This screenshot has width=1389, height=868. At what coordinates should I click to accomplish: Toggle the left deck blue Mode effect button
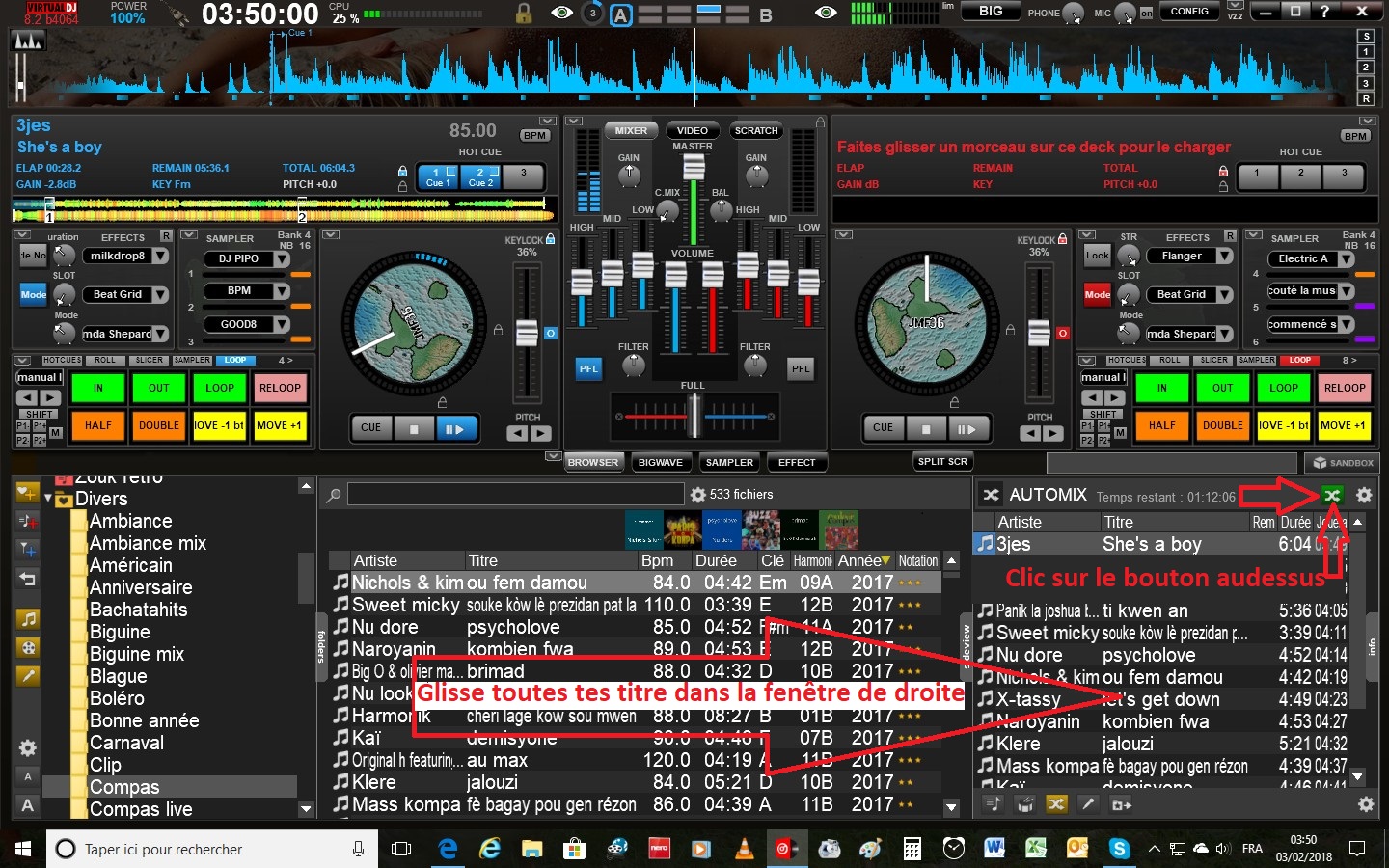(34, 295)
